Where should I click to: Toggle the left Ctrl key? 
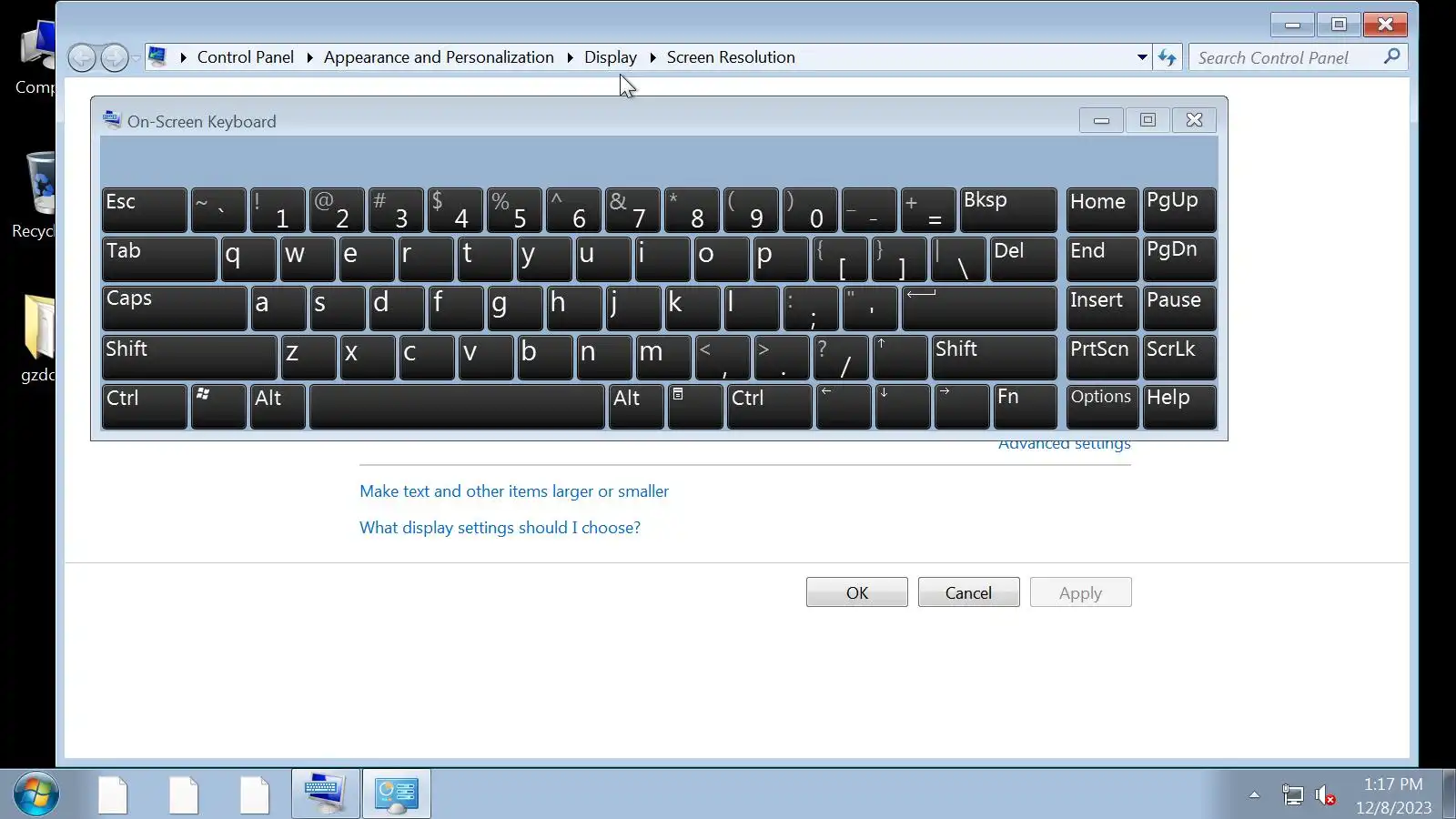click(x=145, y=406)
